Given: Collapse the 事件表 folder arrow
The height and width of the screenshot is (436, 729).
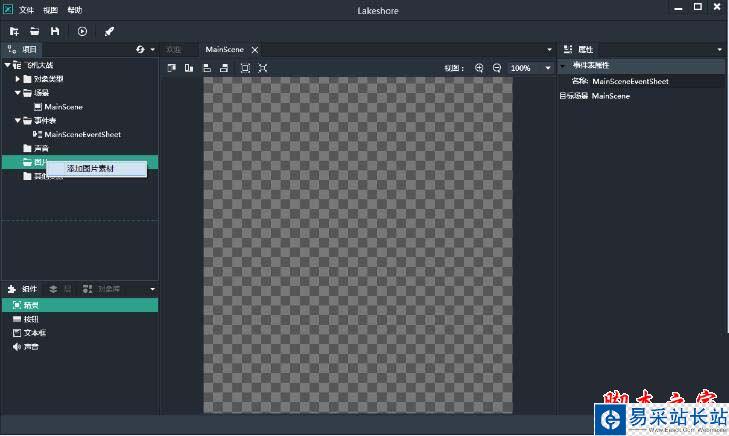Looking at the screenshot, I should pyautogui.click(x=18, y=120).
